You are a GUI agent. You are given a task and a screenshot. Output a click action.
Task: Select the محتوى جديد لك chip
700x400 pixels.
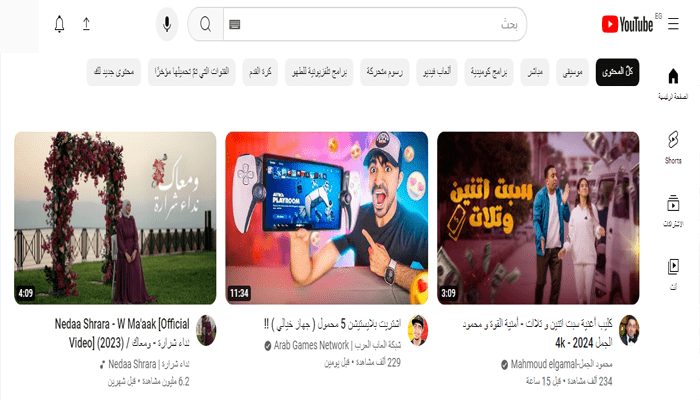pos(114,72)
